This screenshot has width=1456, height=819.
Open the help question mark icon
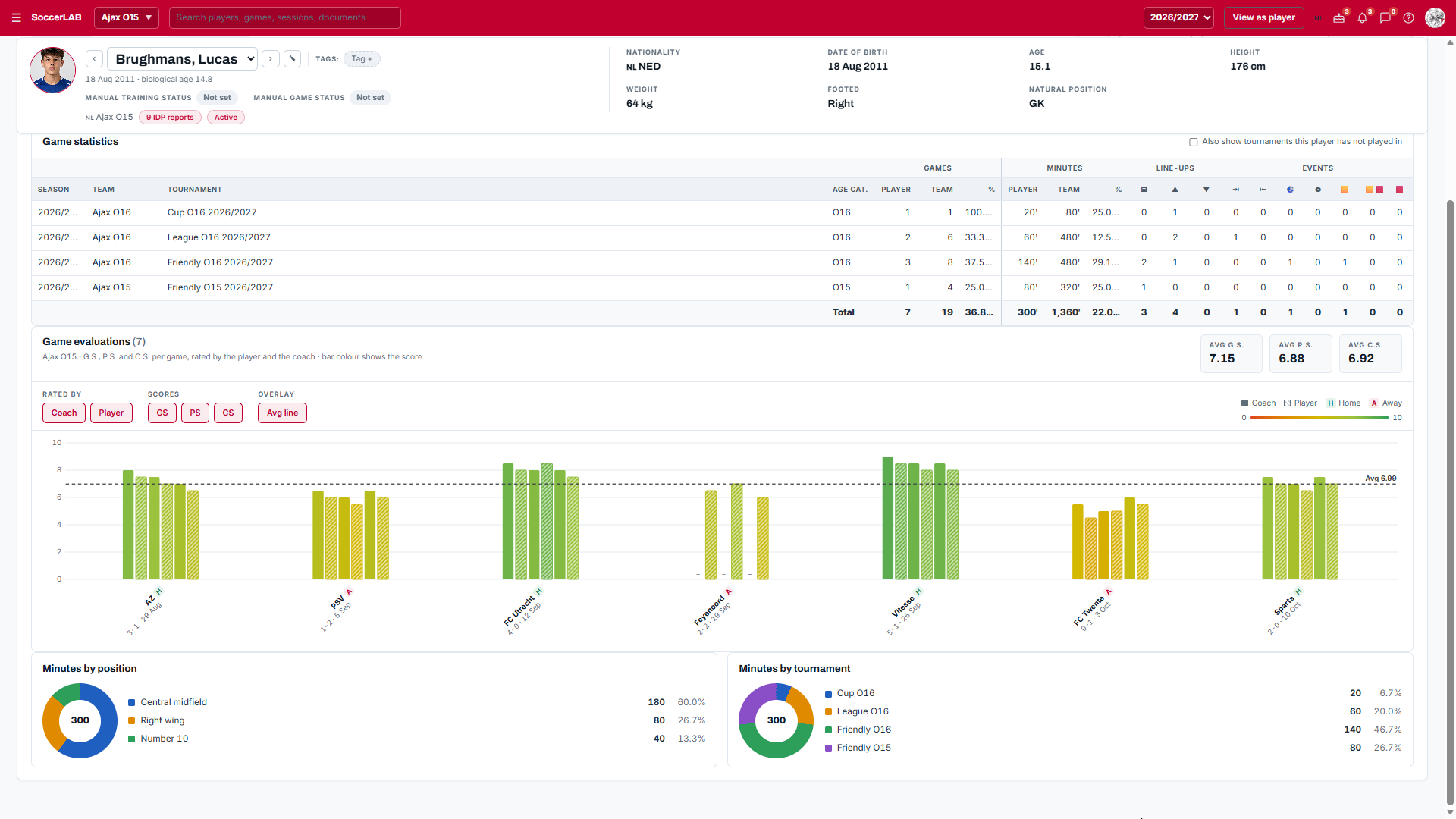pos(1408,17)
